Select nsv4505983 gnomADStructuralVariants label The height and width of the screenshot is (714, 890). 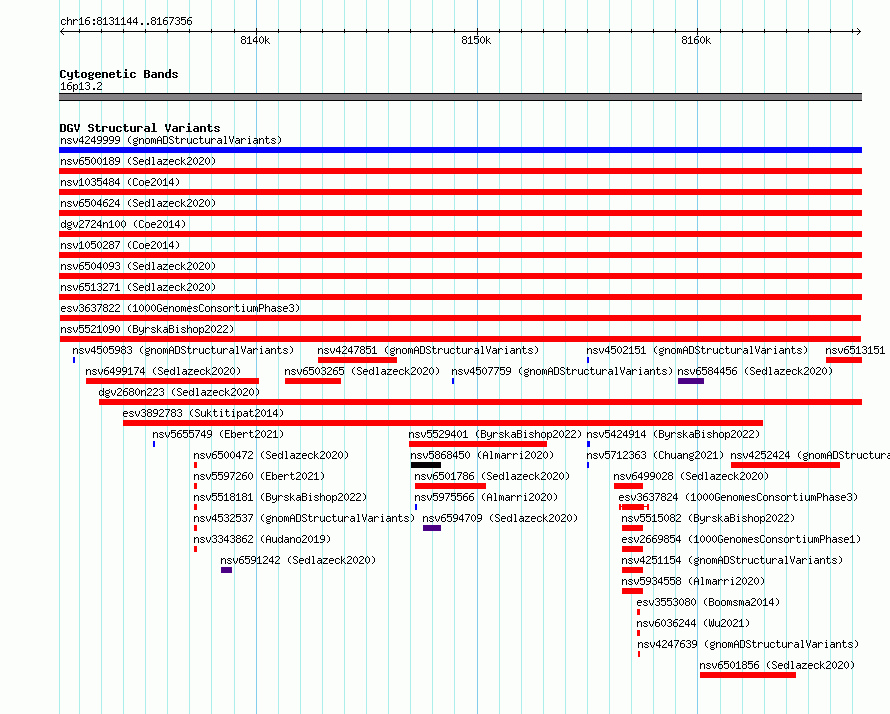183,350
